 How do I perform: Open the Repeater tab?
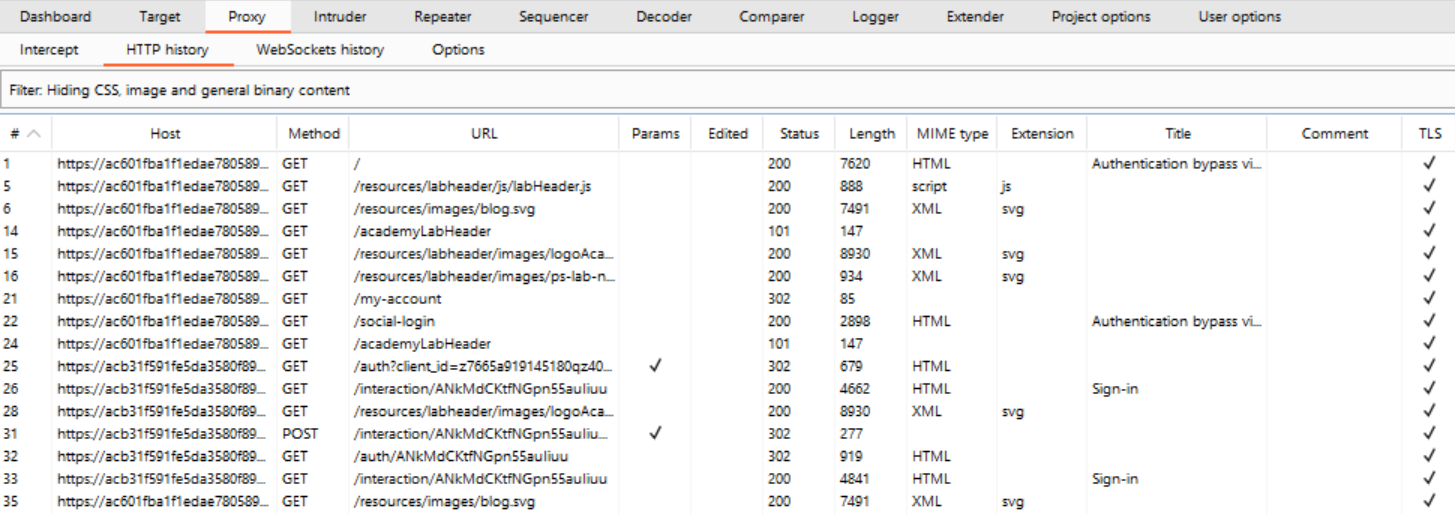click(x=443, y=17)
